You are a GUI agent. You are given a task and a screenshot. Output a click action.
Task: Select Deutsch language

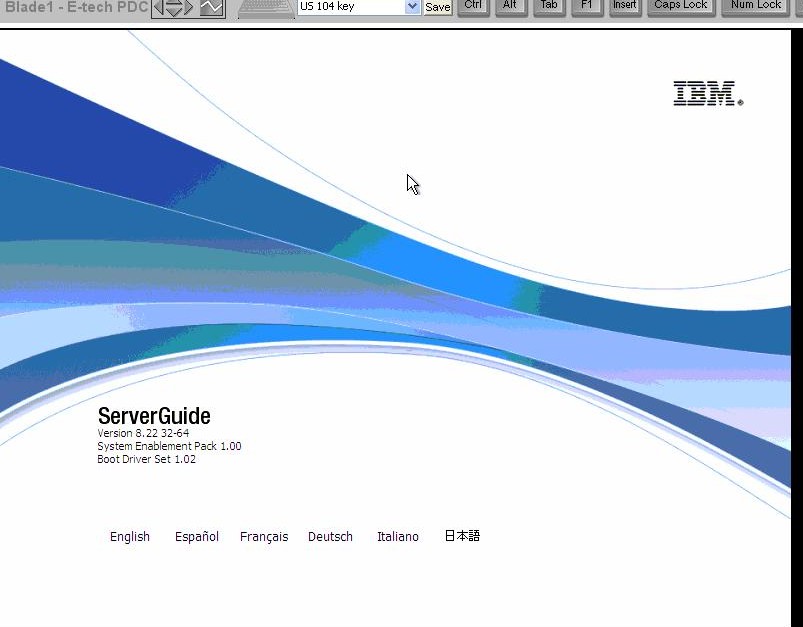[330, 536]
